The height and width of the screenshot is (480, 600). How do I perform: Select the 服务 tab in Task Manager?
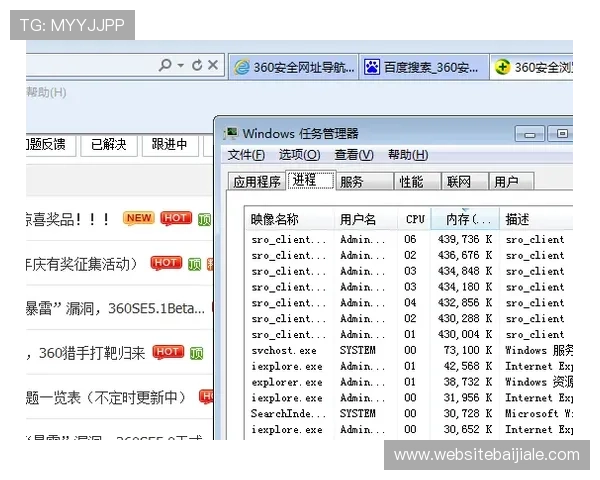tap(351, 181)
